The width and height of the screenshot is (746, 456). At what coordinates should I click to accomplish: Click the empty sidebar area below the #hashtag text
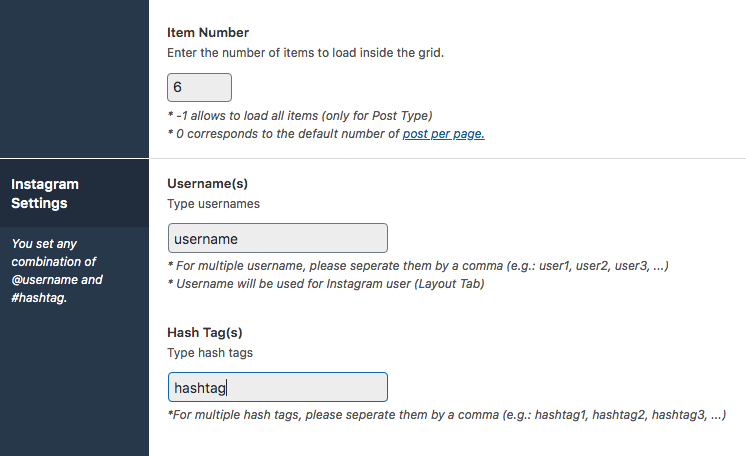74,381
